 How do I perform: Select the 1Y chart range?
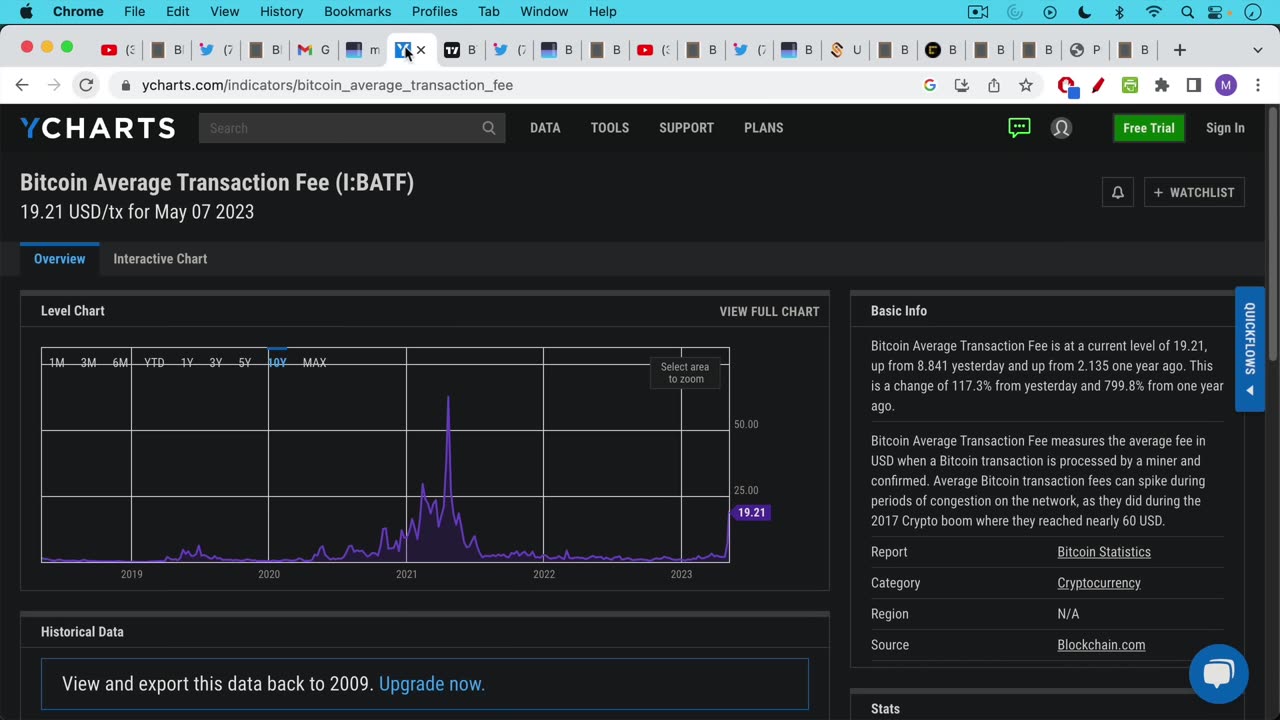pyautogui.click(x=187, y=363)
